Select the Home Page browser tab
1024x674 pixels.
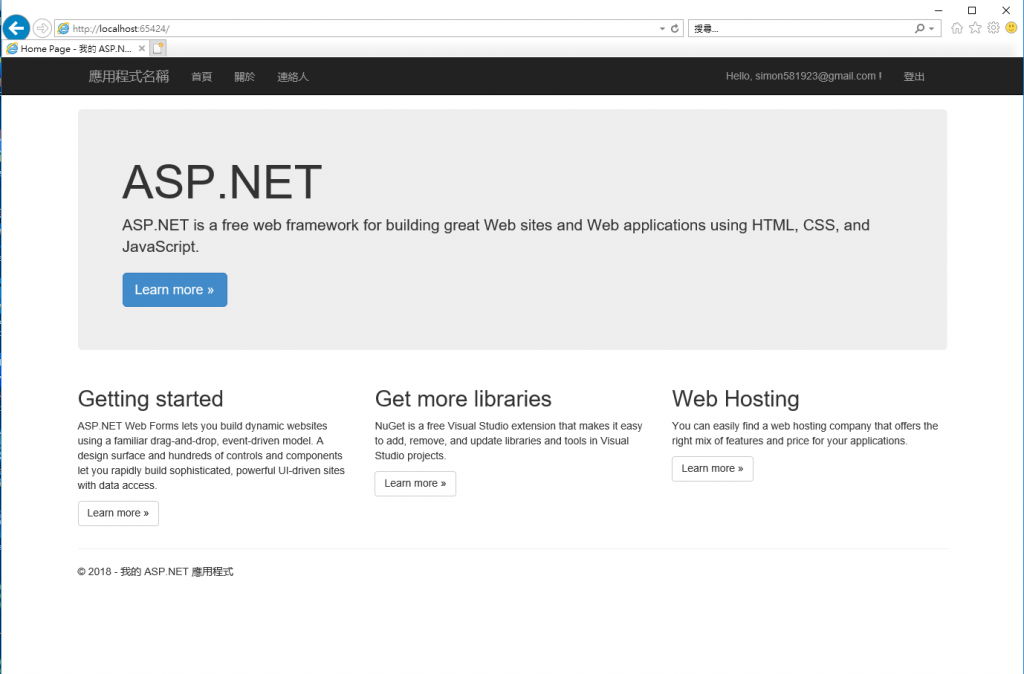pyautogui.click(x=76, y=48)
